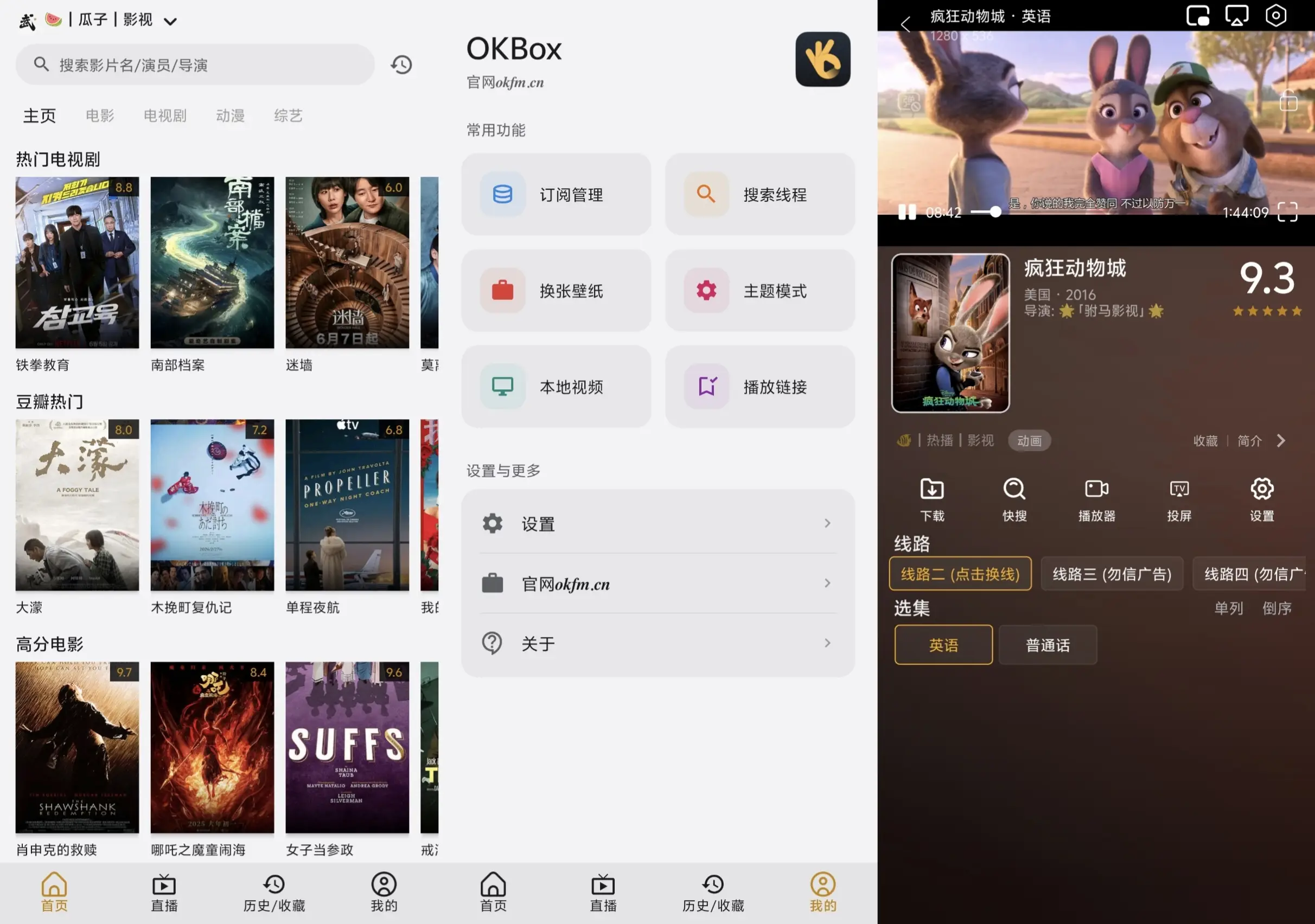Open the 肖申克的救赎 poster
Viewport: 1315px width, 924px height.
pyautogui.click(x=78, y=748)
